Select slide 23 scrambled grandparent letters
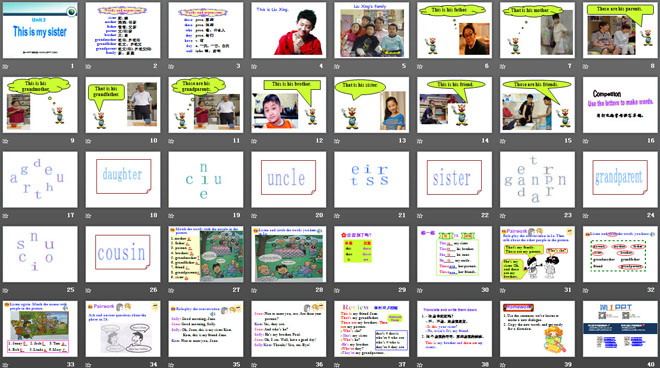The width and height of the screenshot is (660, 368). pos(538,179)
